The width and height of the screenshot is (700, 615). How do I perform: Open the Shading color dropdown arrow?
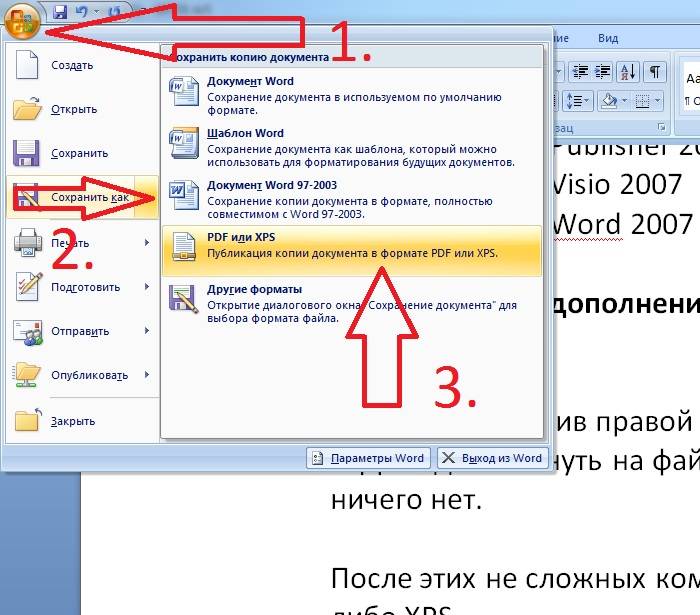625,101
